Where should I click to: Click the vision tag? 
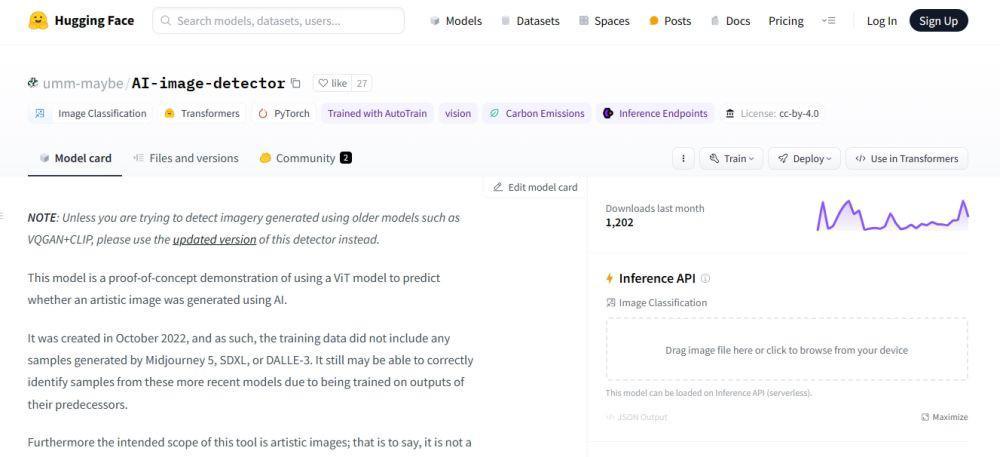click(458, 113)
